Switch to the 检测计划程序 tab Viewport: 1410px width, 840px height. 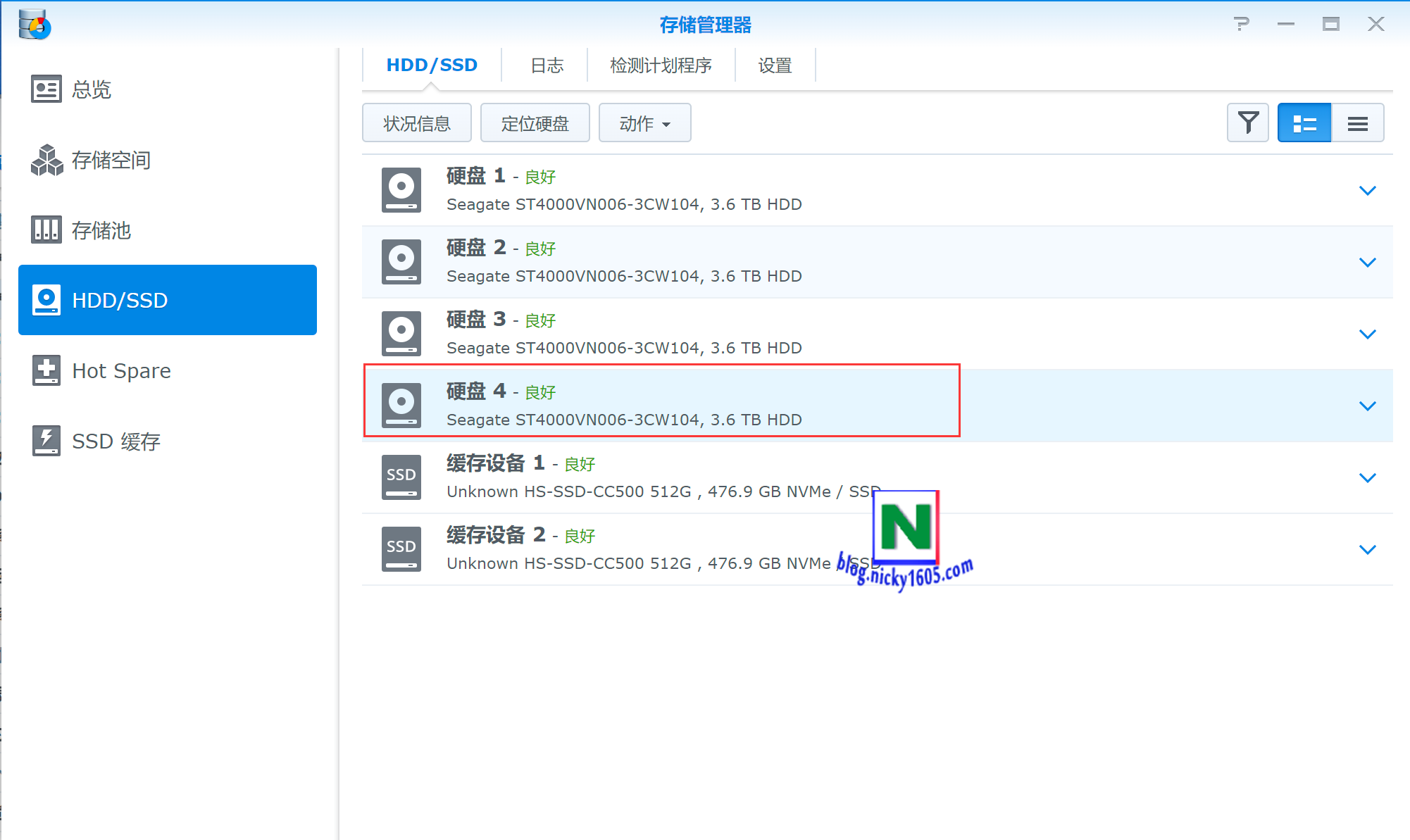point(661,65)
